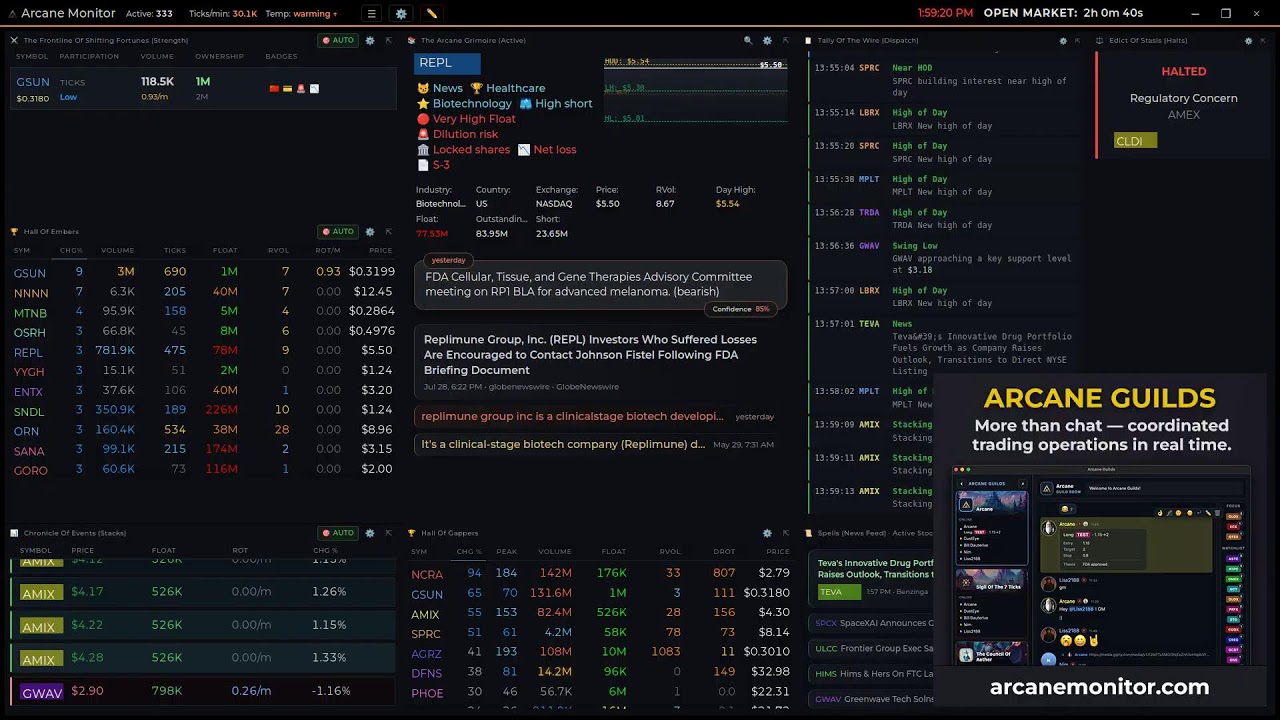Viewport: 1280px width, 720px height.
Task: Select NNNN row in Hall Of Embers
Action: [x=204, y=291]
